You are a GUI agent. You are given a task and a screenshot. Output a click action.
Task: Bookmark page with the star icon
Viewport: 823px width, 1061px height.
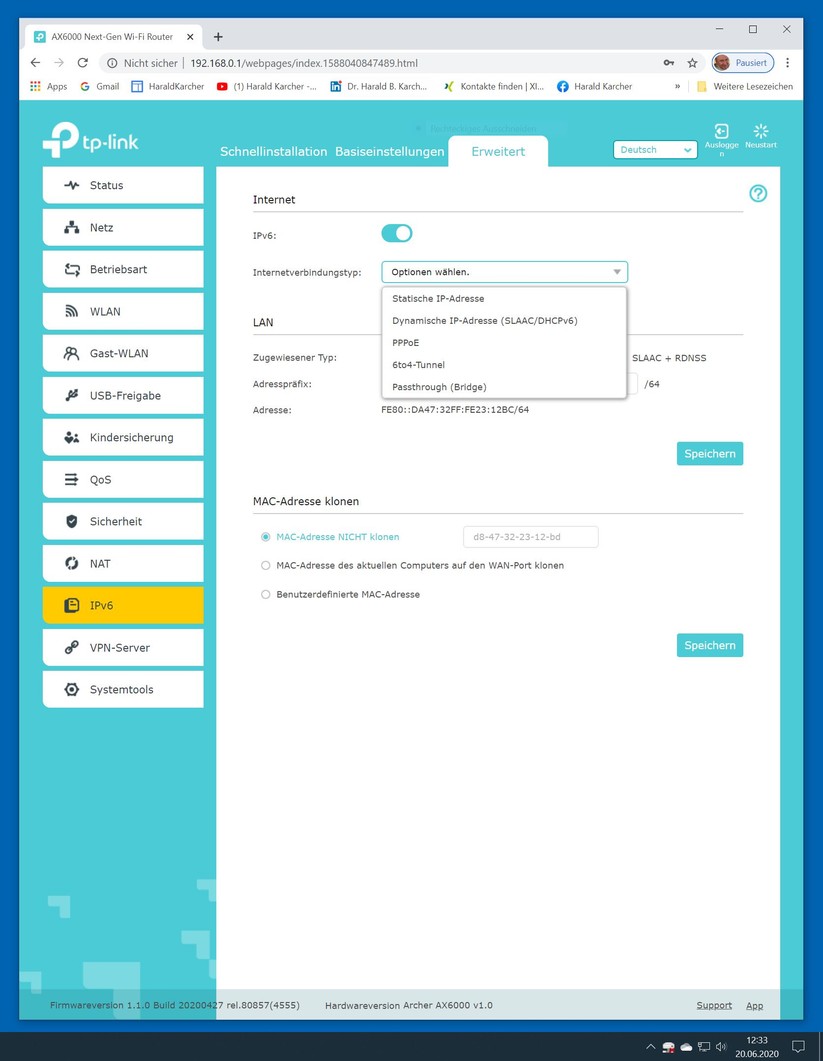click(x=692, y=63)
